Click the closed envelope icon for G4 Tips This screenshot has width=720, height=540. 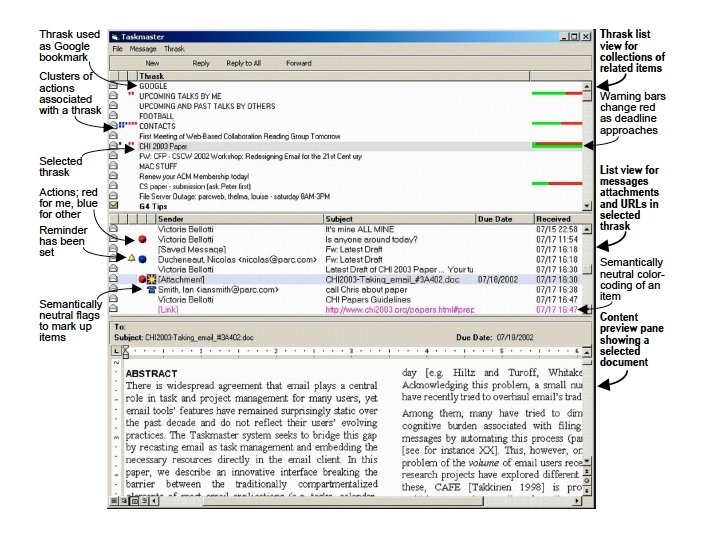tap(113, 206)
